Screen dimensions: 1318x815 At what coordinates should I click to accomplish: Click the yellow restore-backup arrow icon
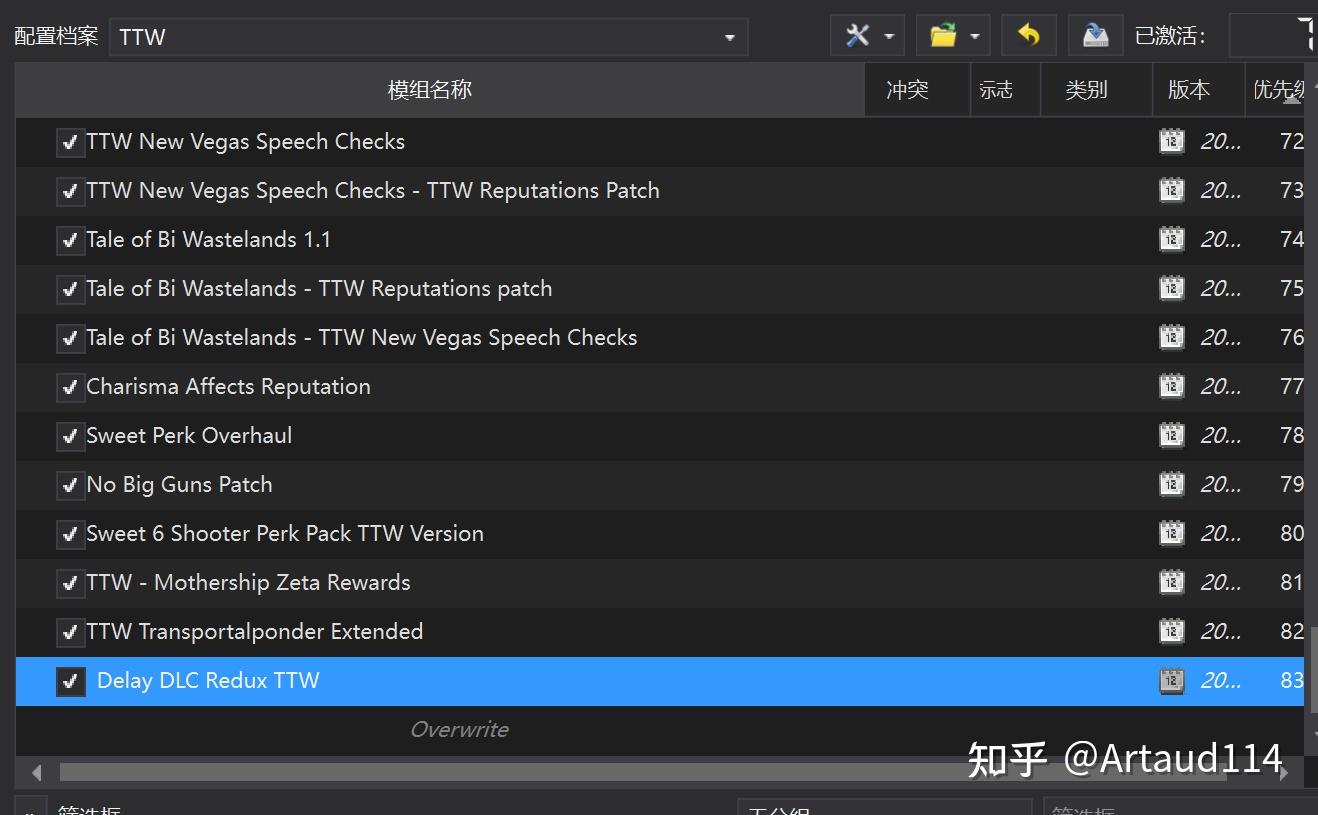click(x=1028, y=35)
